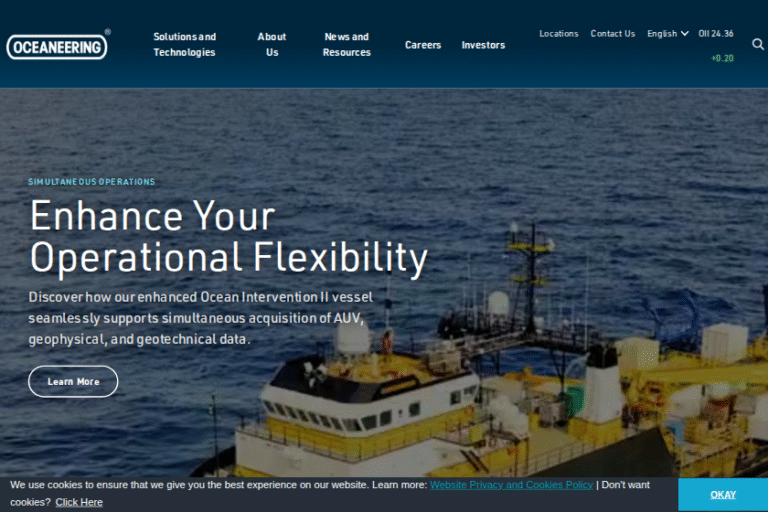Image resolution: width=768 pixels, height=512 pixels.
Task: Open Website Privacy and Cookies Policy link
Action: pyautogui.click(x=511, y=485)
